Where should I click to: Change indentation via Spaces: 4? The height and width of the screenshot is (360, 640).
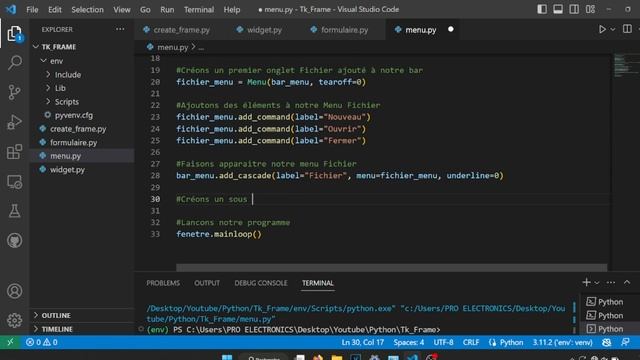pyautogui.click(x=409, y=342)
